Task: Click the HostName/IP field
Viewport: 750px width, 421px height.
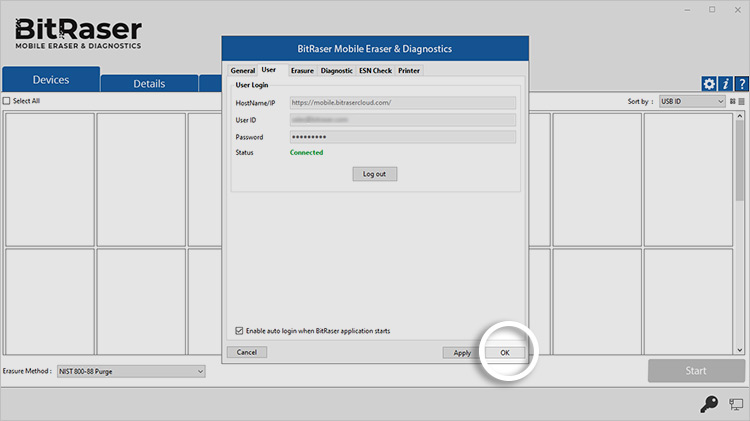Action: tap(403, 102)
